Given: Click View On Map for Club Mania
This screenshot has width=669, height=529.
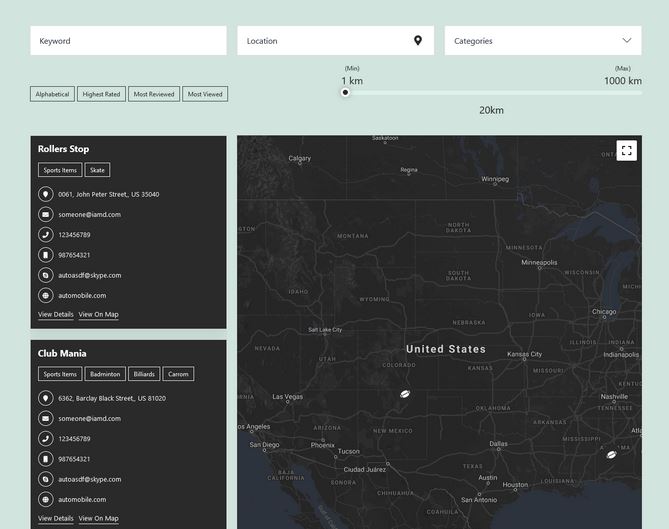Looking at the screenshot, I should click(x=99, y=518).
